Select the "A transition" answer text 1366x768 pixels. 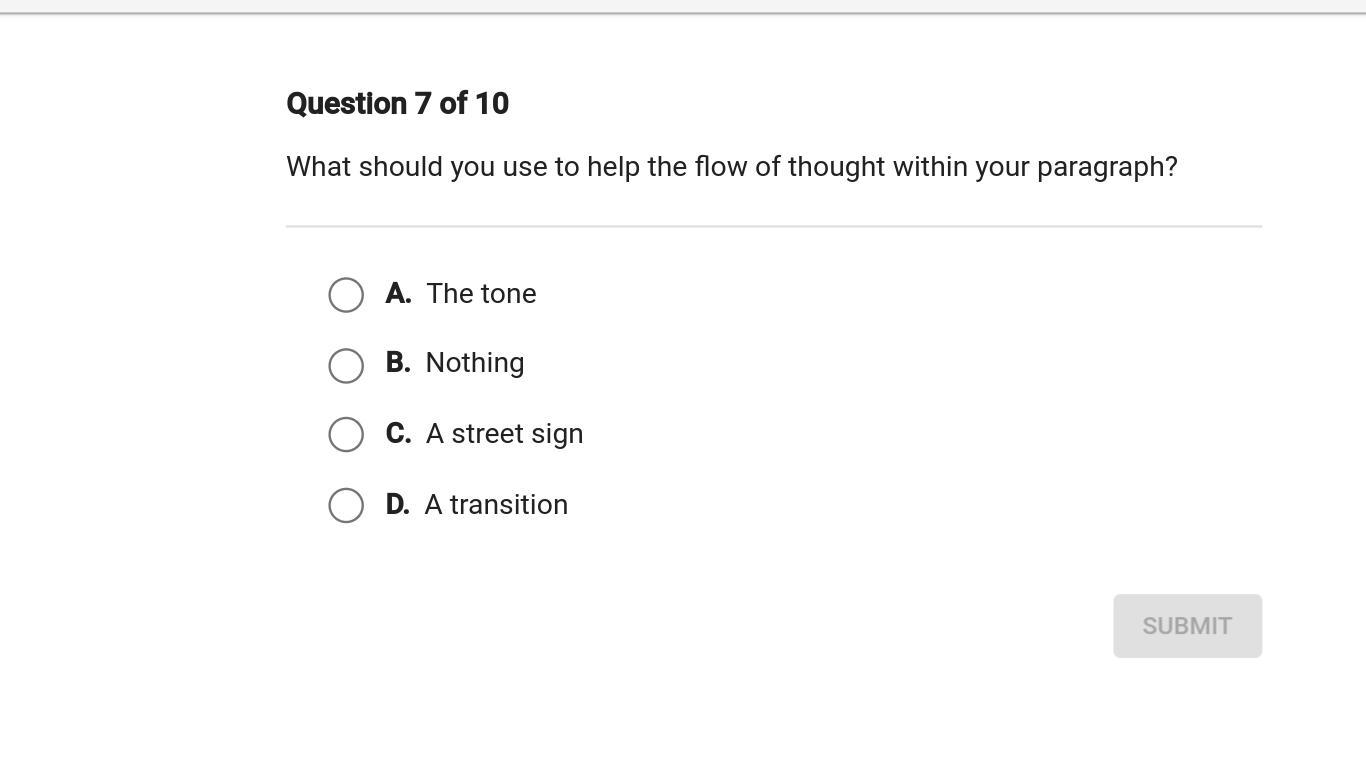tap(496, 505)
